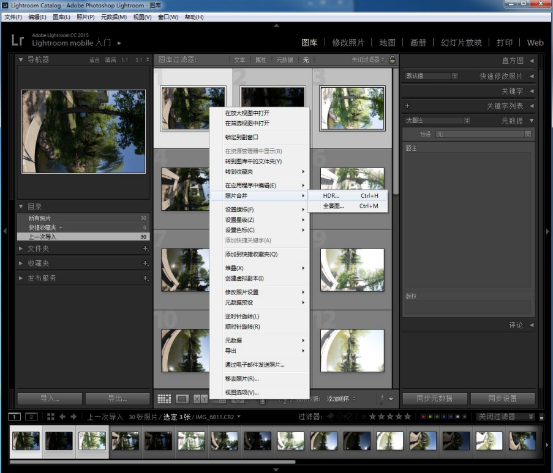Open toolbar content dropdown arrow

(391, 399)
